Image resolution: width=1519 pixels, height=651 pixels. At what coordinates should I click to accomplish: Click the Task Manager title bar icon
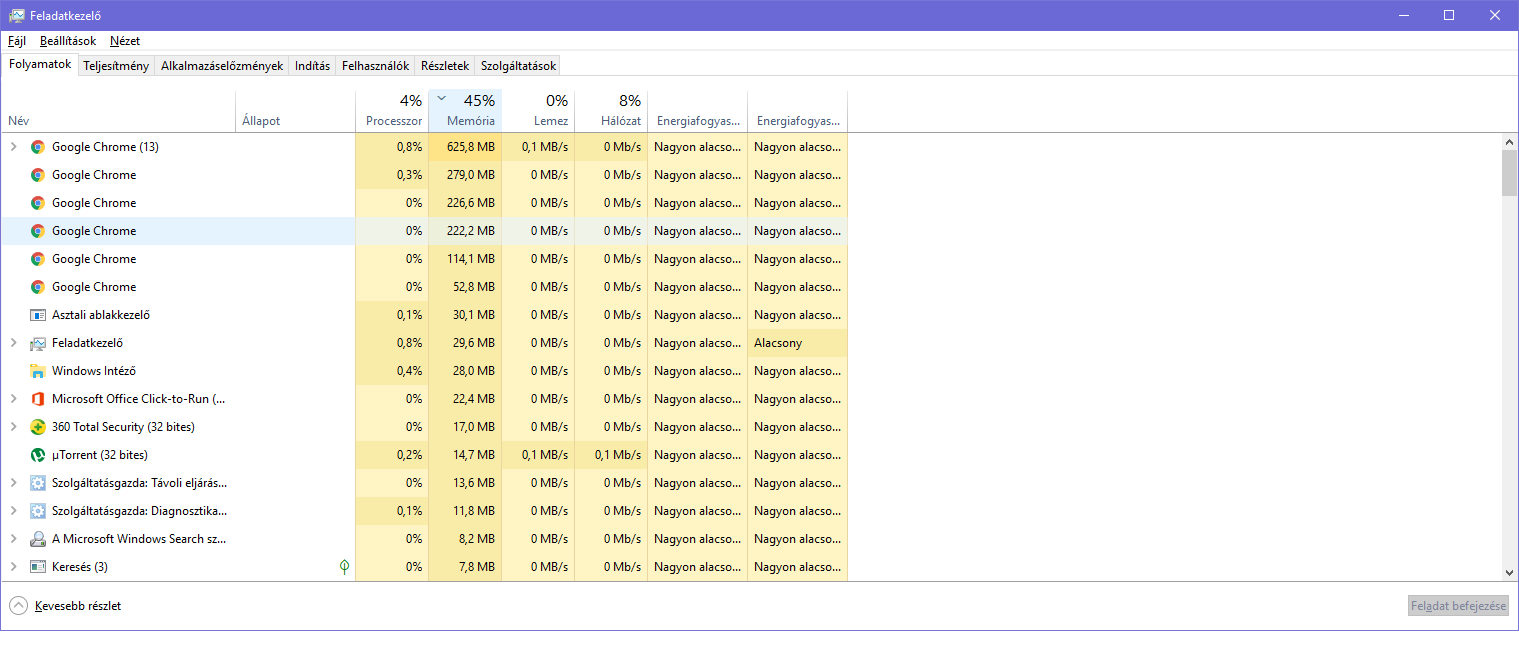17,15
